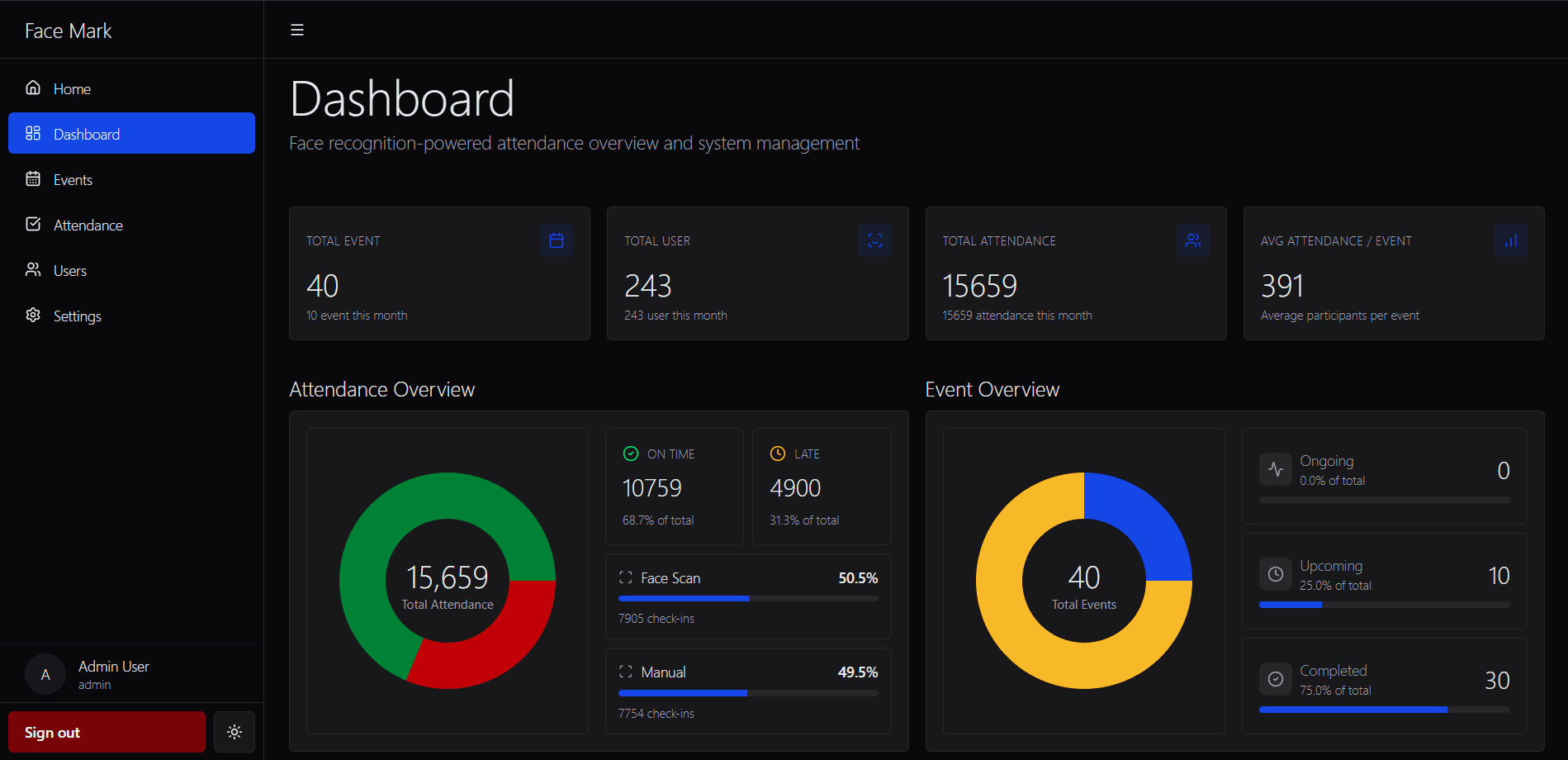Click the bar chart icon on Avg Attendance card

1511,240
